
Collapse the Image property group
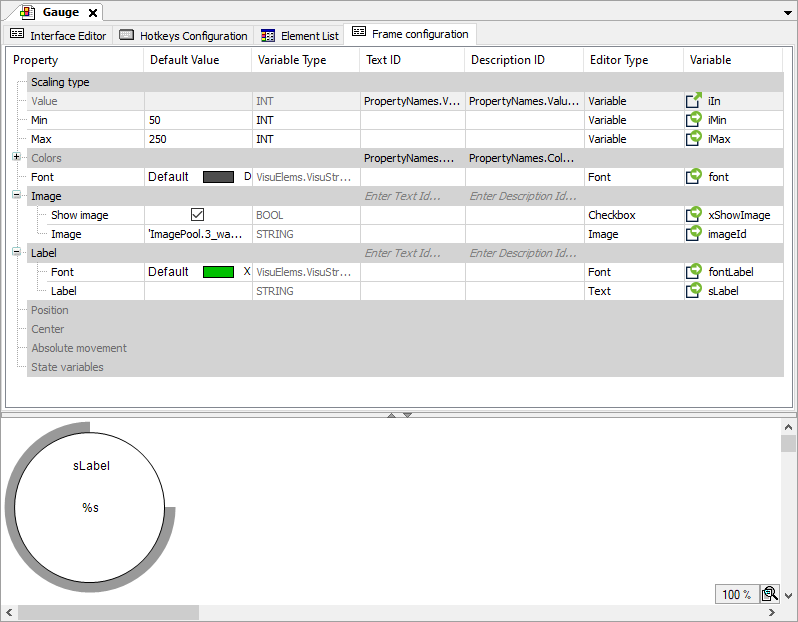16,196
